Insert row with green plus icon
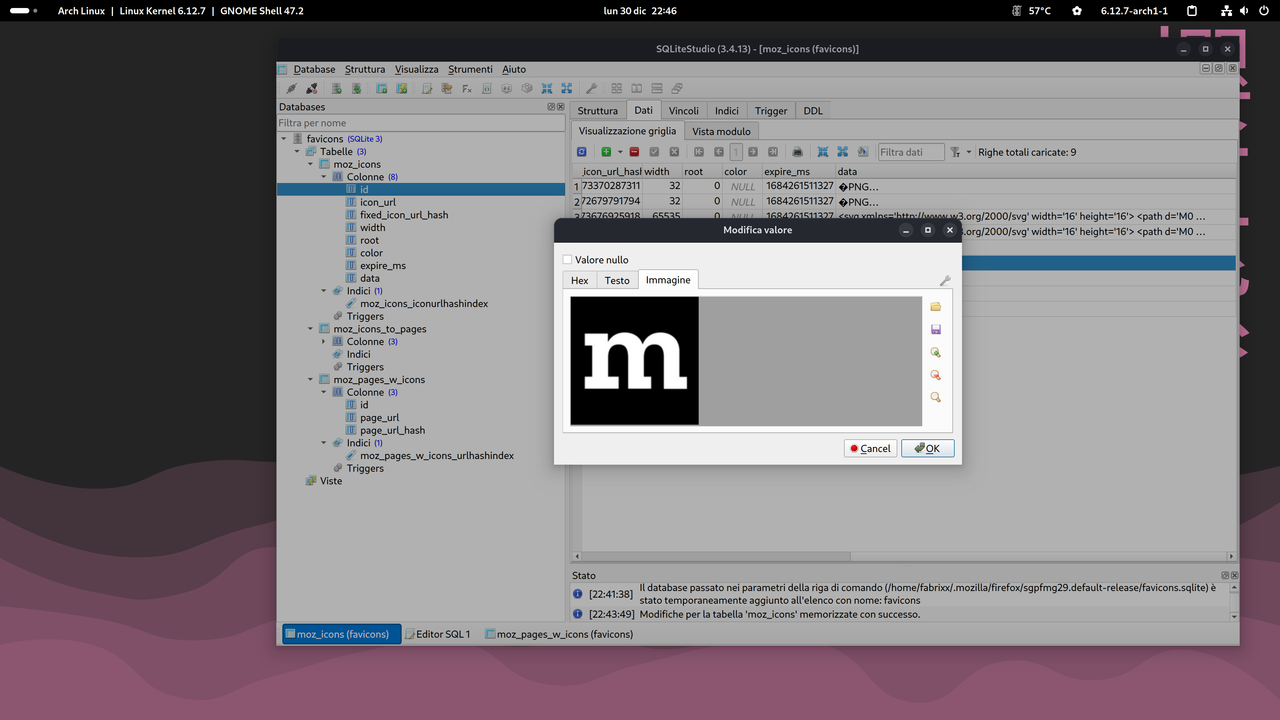This screenshot has width=1280, height=720. [x=605, y=152]
